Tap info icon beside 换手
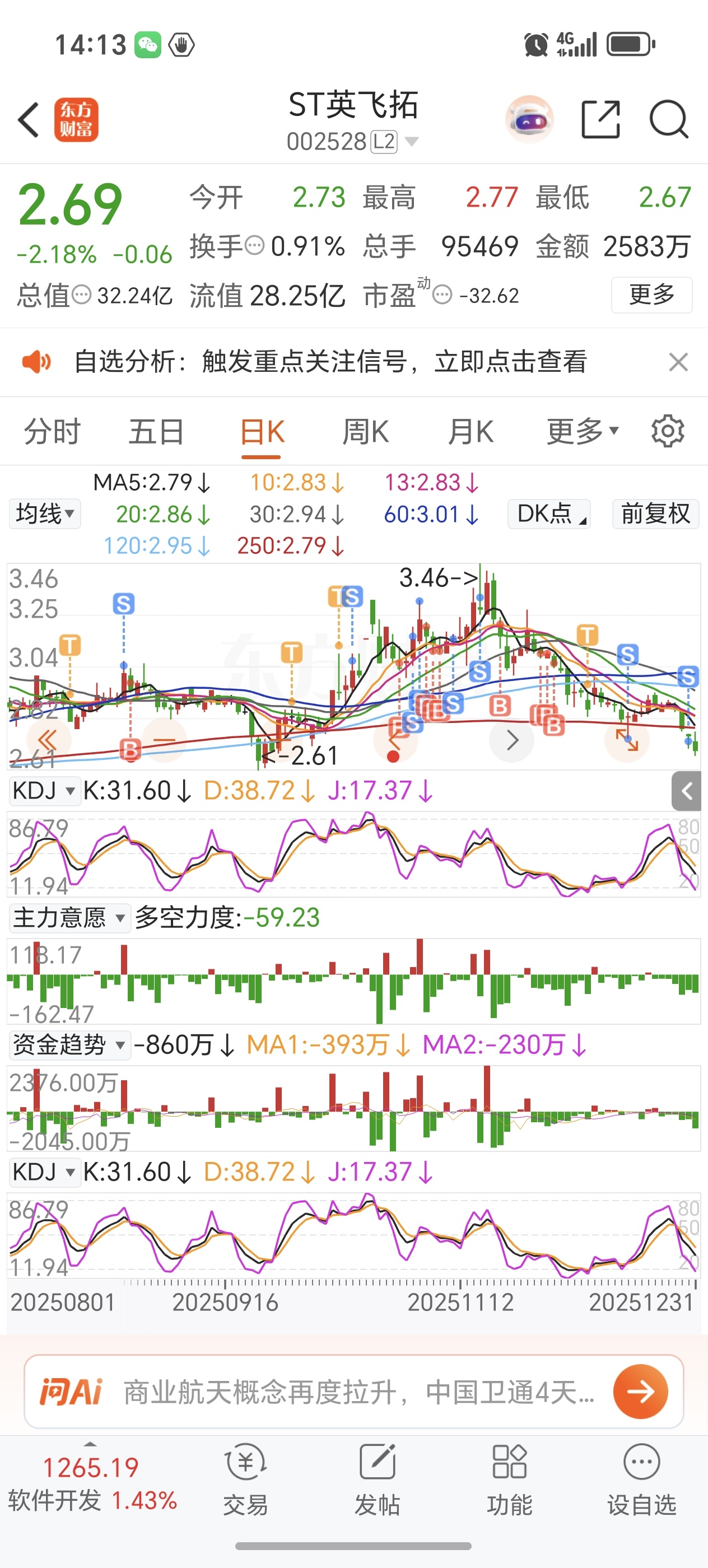Screen dimensions: 708x1568 pyautogui.click(x=254, y=246)
